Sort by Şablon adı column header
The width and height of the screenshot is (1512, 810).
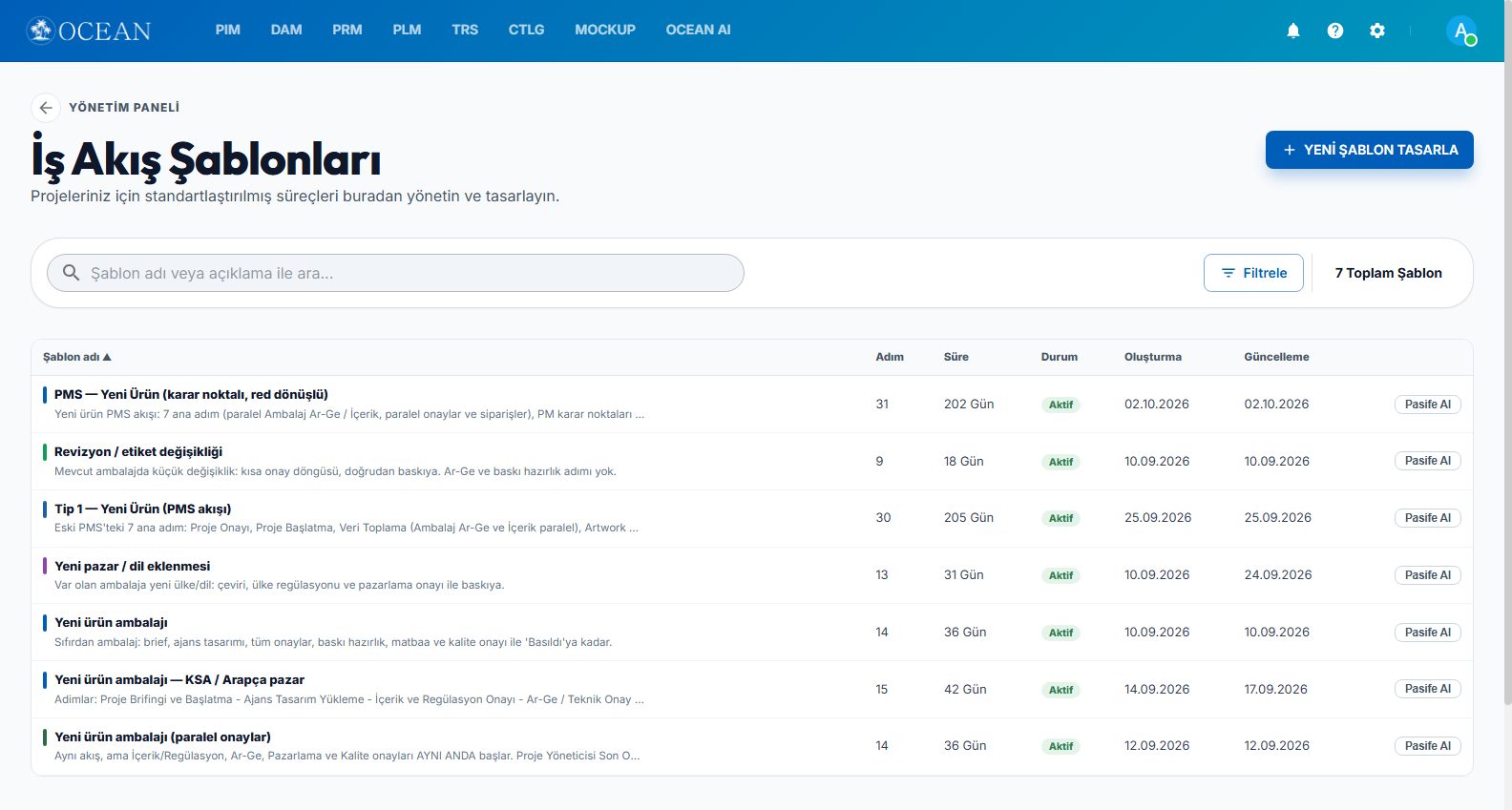[77, 357]
